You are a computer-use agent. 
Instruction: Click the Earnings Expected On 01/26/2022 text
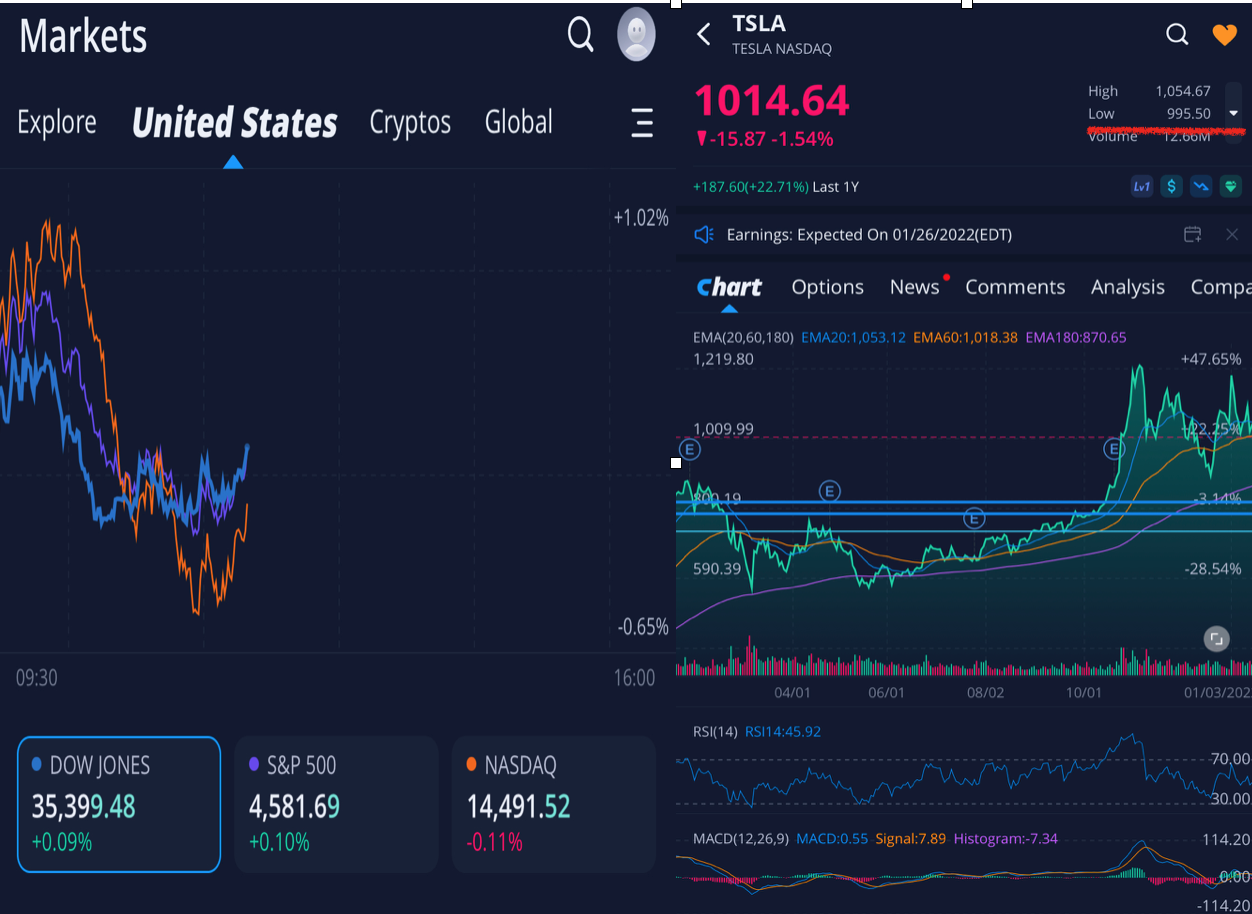869,235
